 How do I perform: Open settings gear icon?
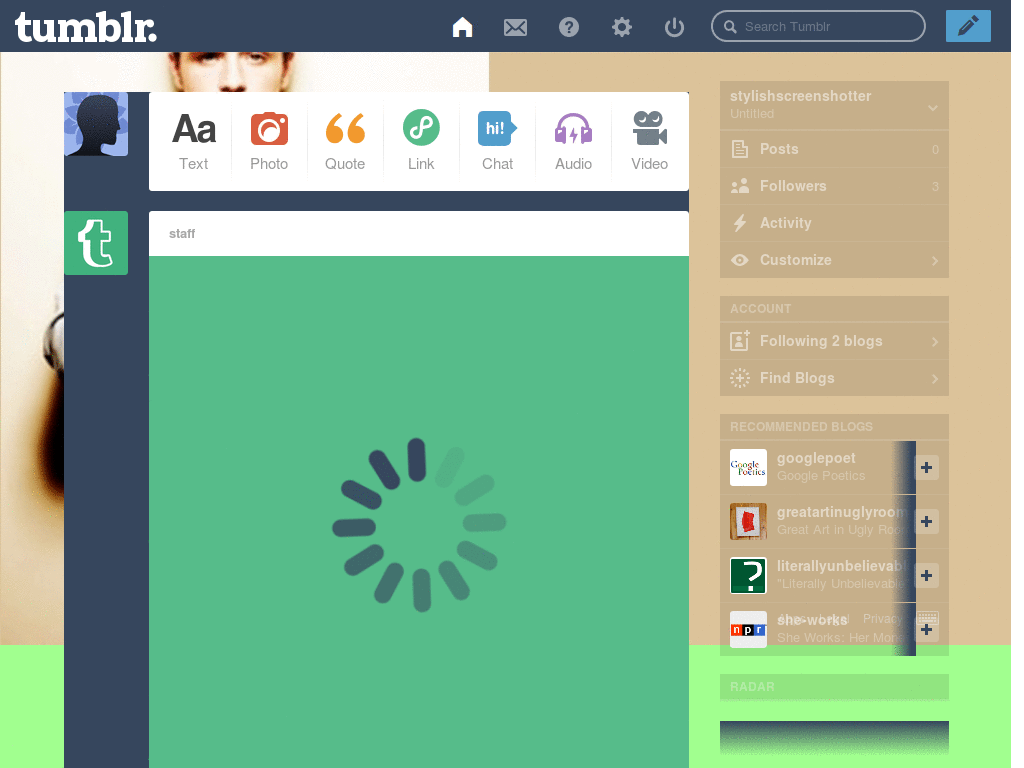(x=622, y=27)
